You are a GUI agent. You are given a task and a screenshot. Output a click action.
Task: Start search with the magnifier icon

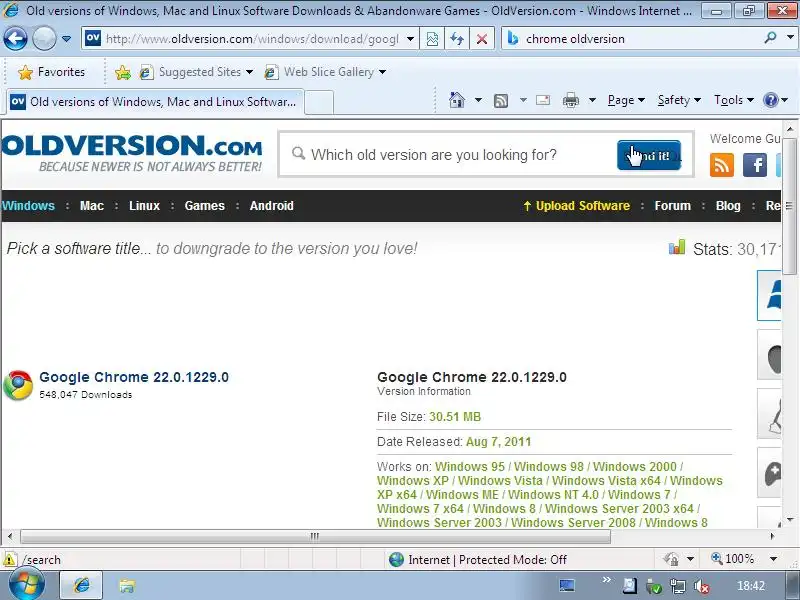pos(770,38)
